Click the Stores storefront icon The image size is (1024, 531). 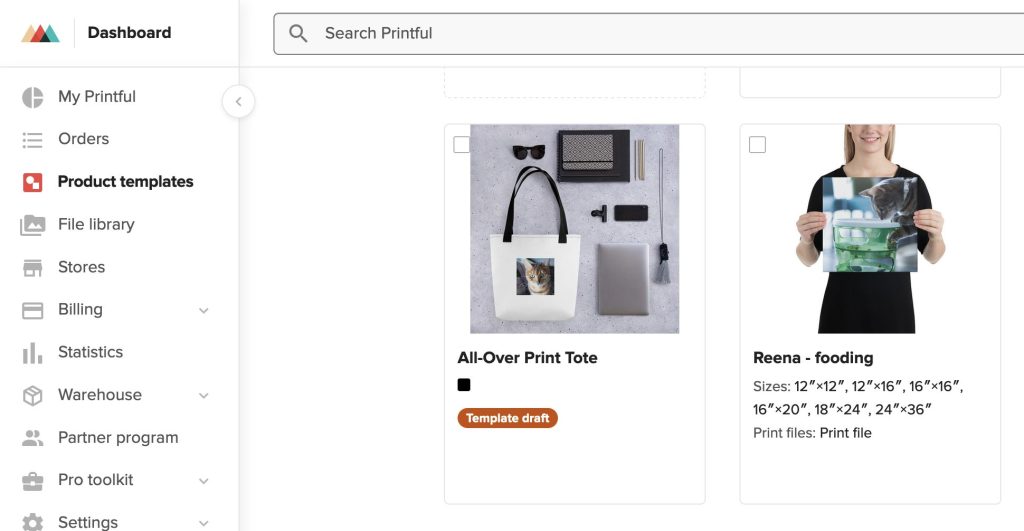pyautogui.click(x=33, y=268)
